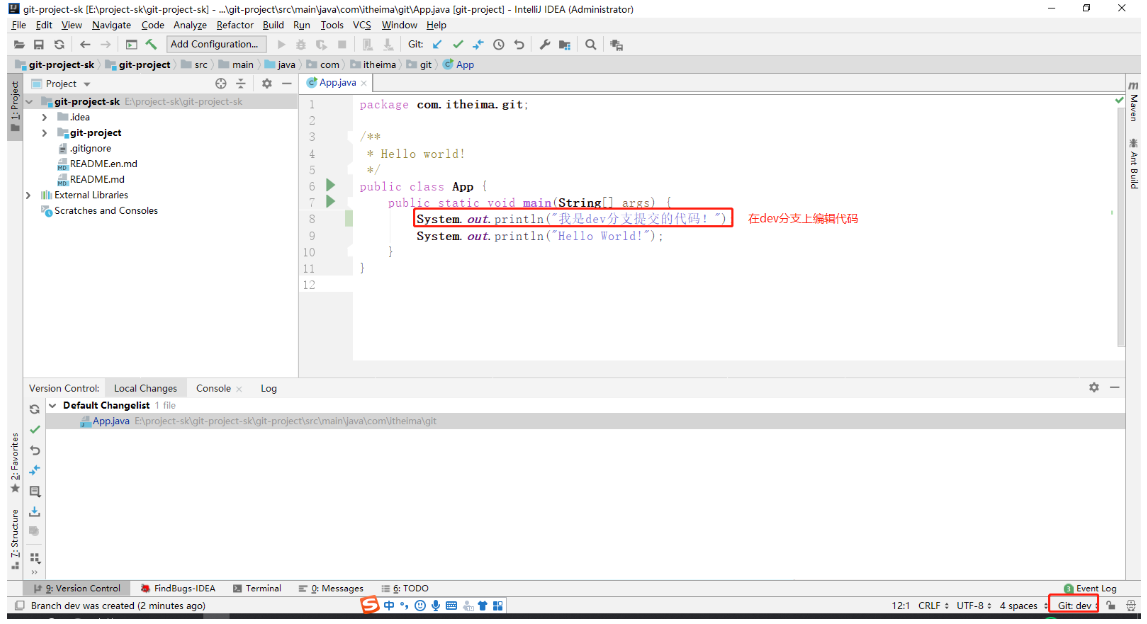Image resolution: width=1147 pixels, height=624 pixels.
Task: Open the 4 spaces indent dropdown
Action: pyautogui.click(x=1023, y=606)
